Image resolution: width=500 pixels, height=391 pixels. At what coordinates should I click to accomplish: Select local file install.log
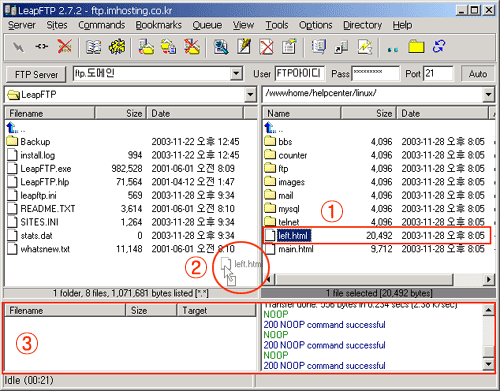tap(31, 155)
